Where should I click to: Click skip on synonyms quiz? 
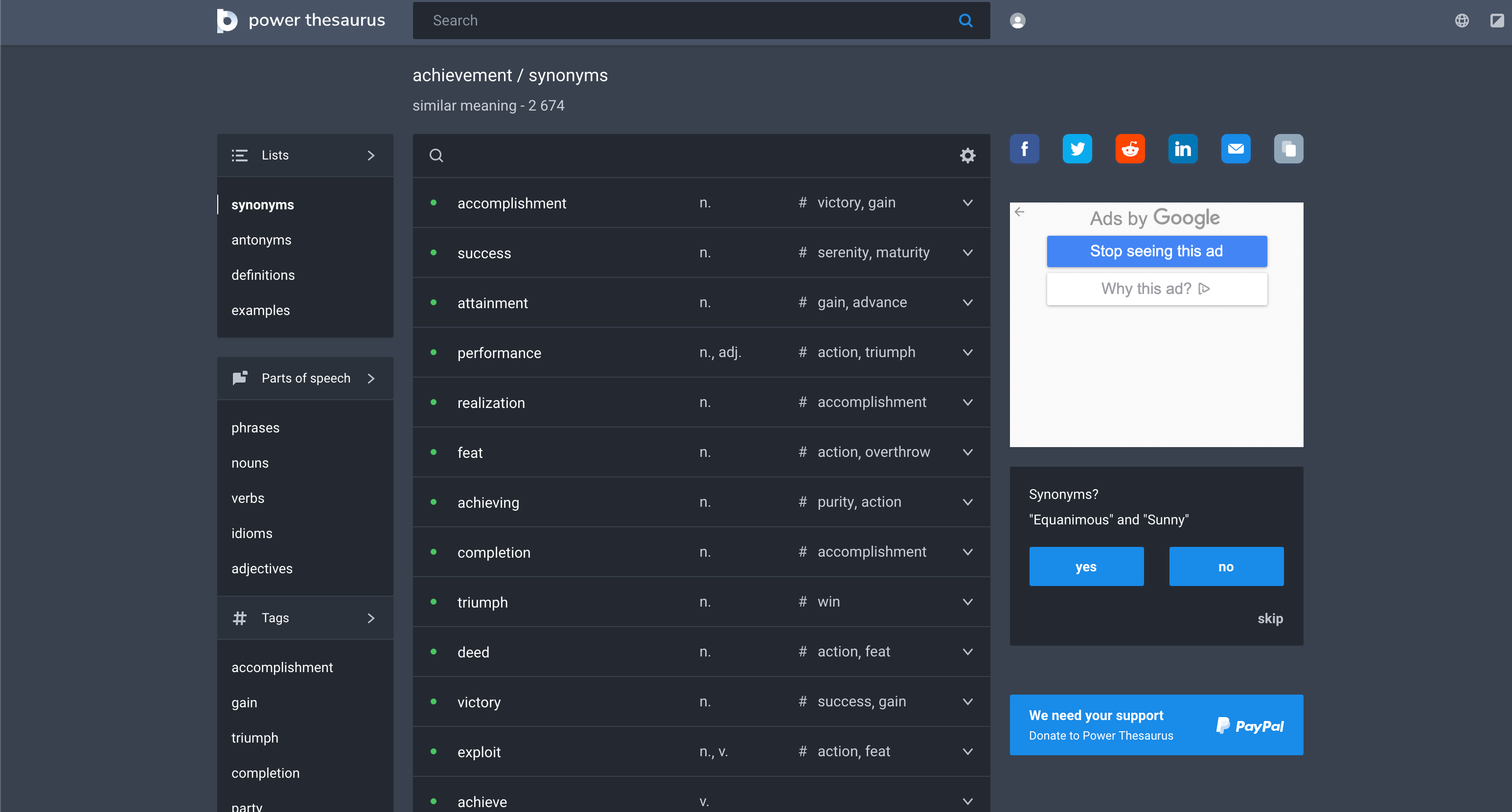pos(1270,618)
